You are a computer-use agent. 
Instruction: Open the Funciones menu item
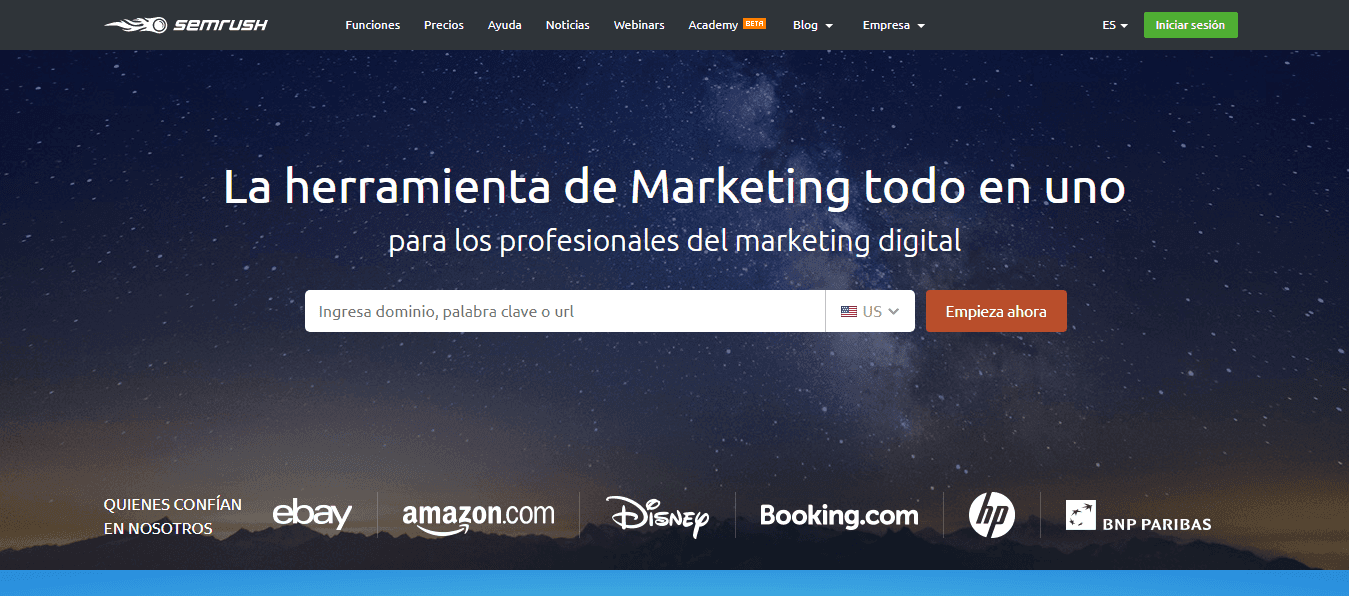point(373,25)
